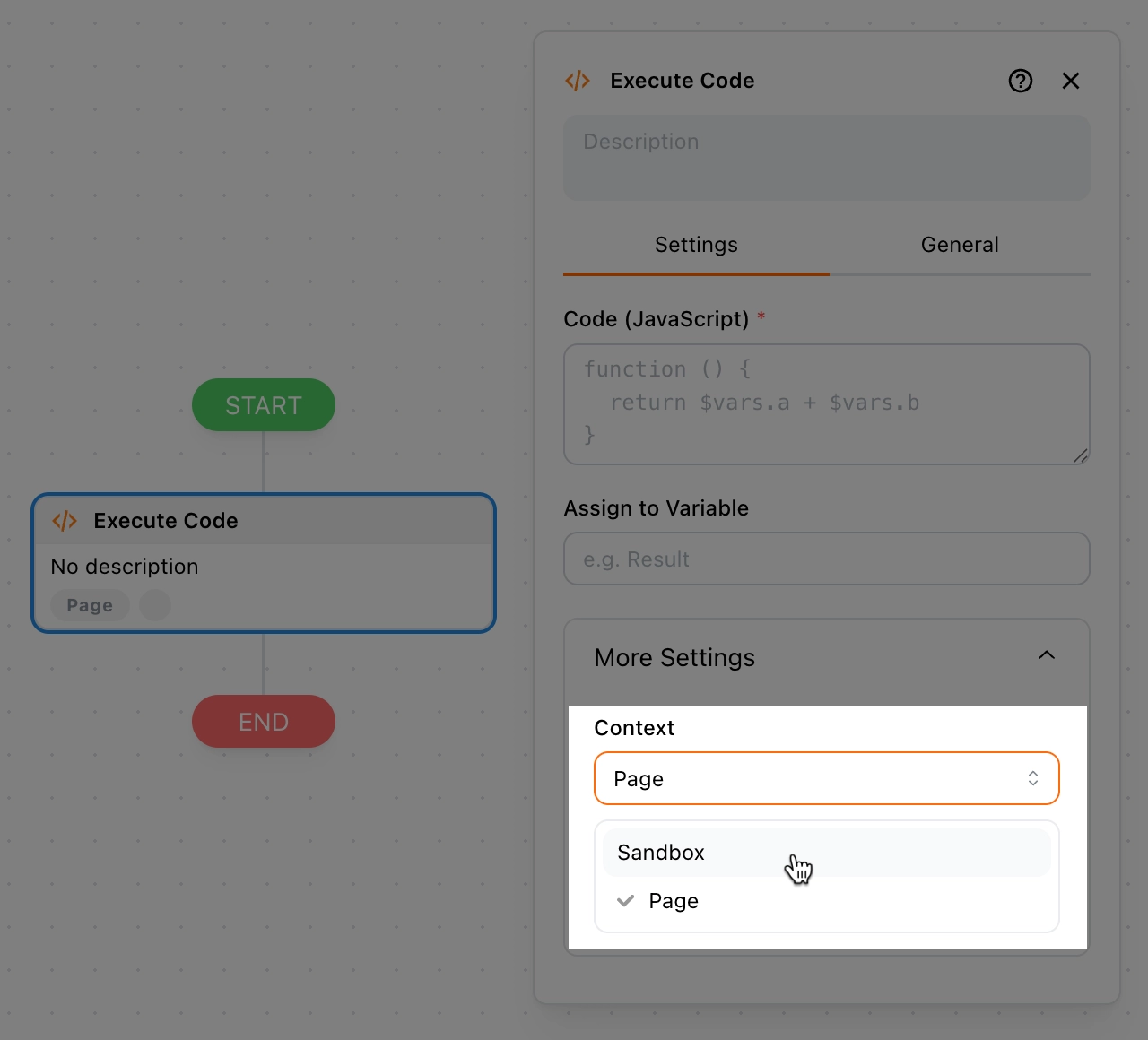Click the Page badge on the node
The width and height of the screenshot is (1148, 1040).
point(90,605)
